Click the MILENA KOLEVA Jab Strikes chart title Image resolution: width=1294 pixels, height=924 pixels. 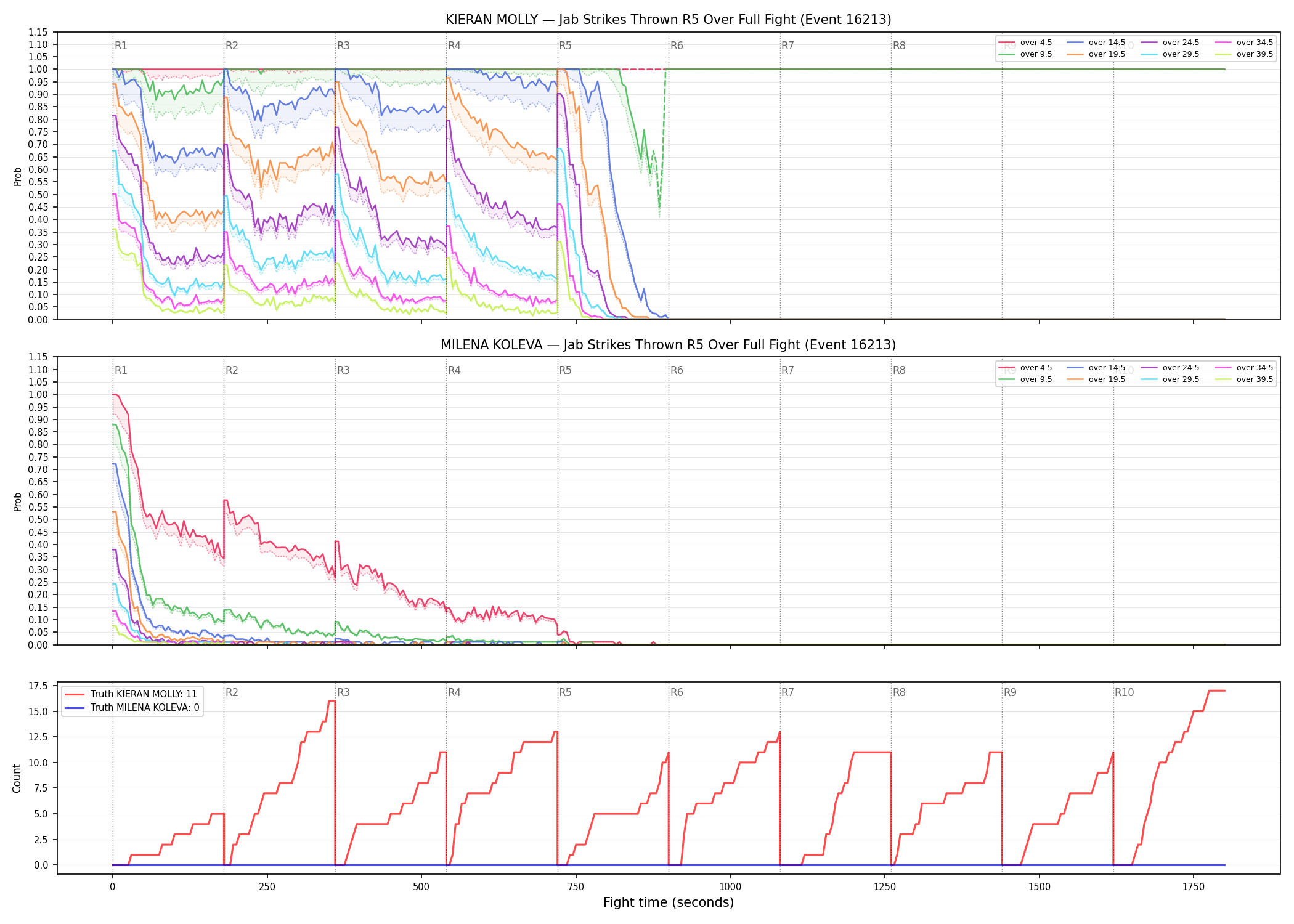[x=668, y=345]
